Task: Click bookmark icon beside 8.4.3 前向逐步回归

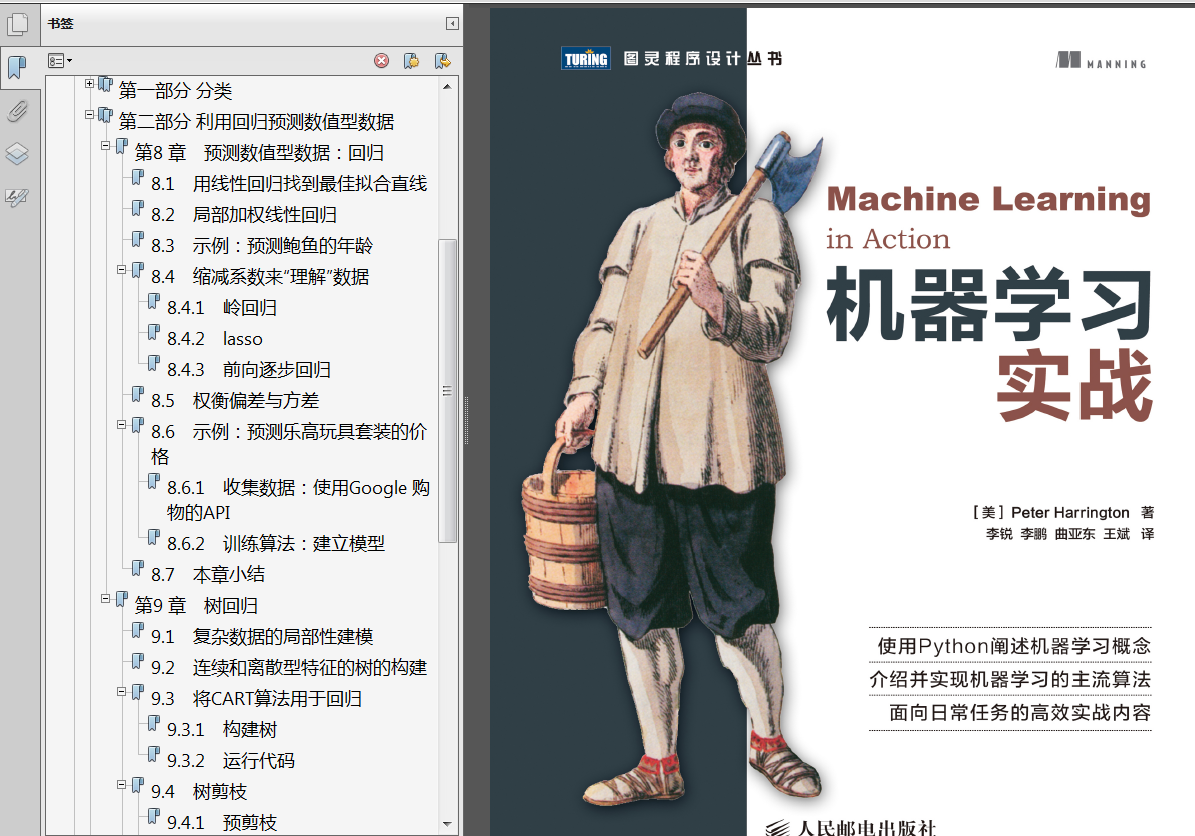Action: click(154, 364)
